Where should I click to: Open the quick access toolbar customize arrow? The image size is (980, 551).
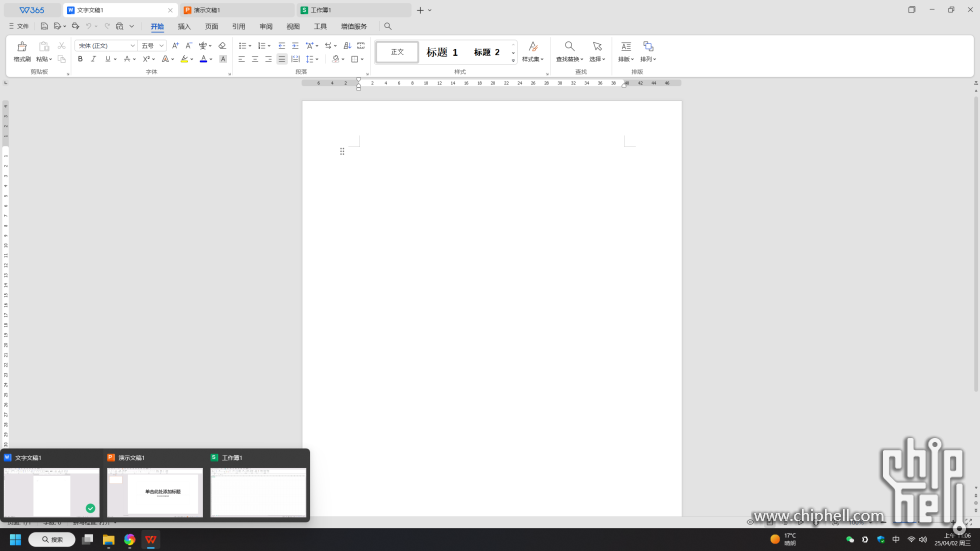click(x=131, y=26)
